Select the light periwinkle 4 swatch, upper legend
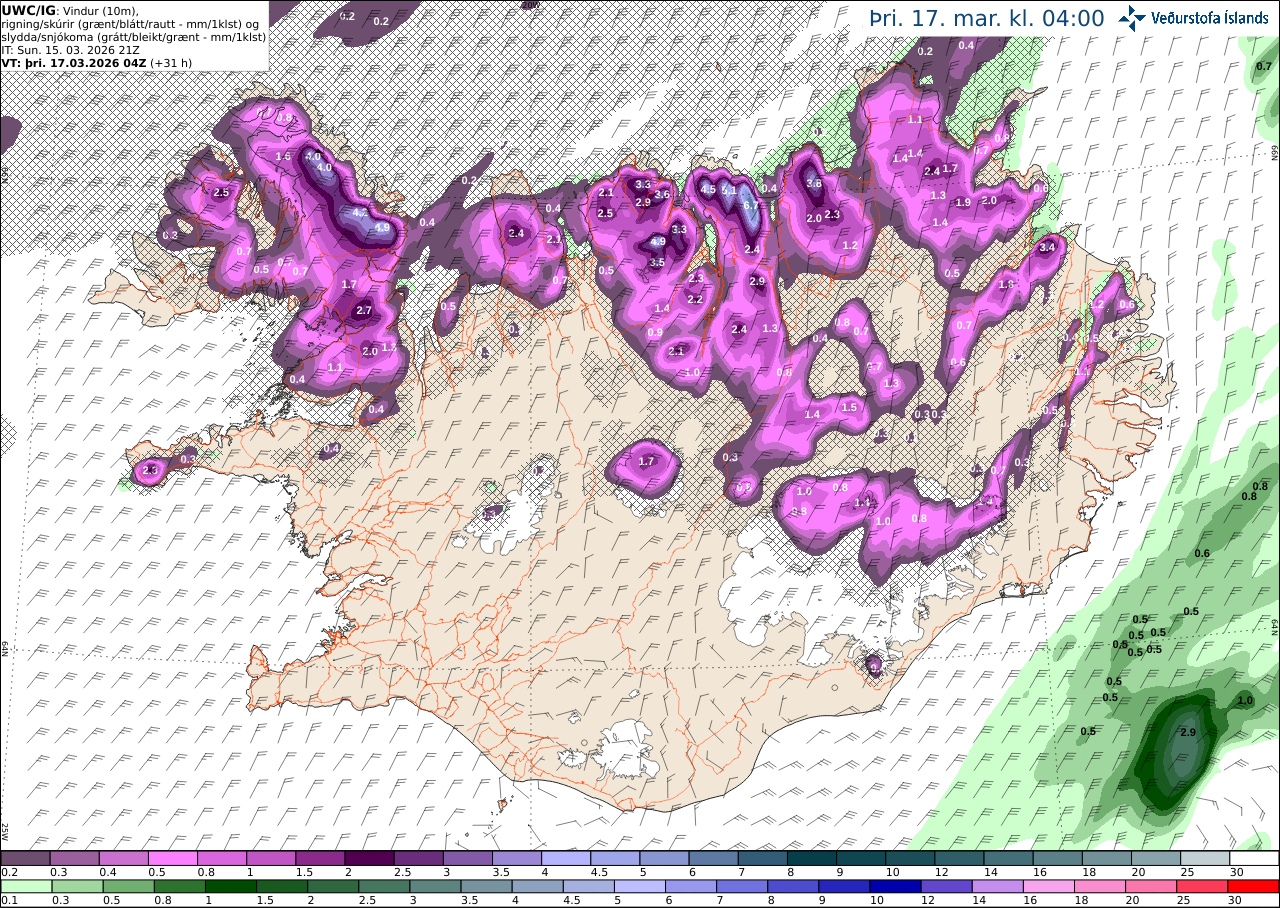The height and width of the screenshot is (908, 1280). pos(566,858)
